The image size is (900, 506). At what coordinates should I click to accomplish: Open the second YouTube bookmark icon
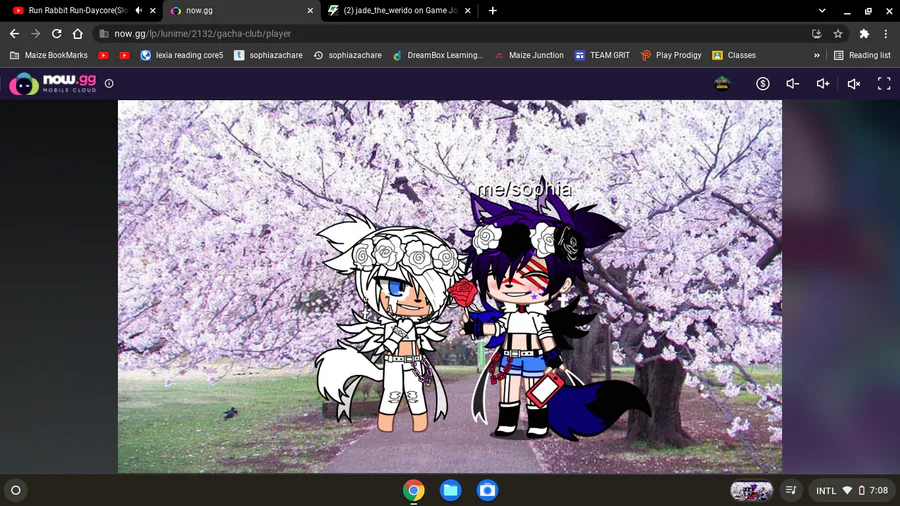coord(125,55)
